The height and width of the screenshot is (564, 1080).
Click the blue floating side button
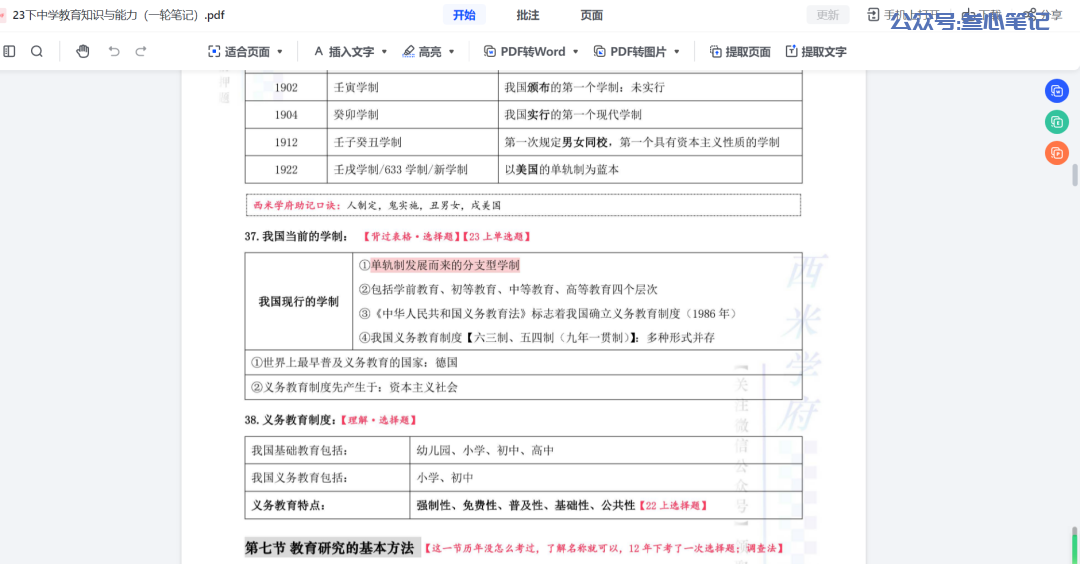[x=1057, y=91]
